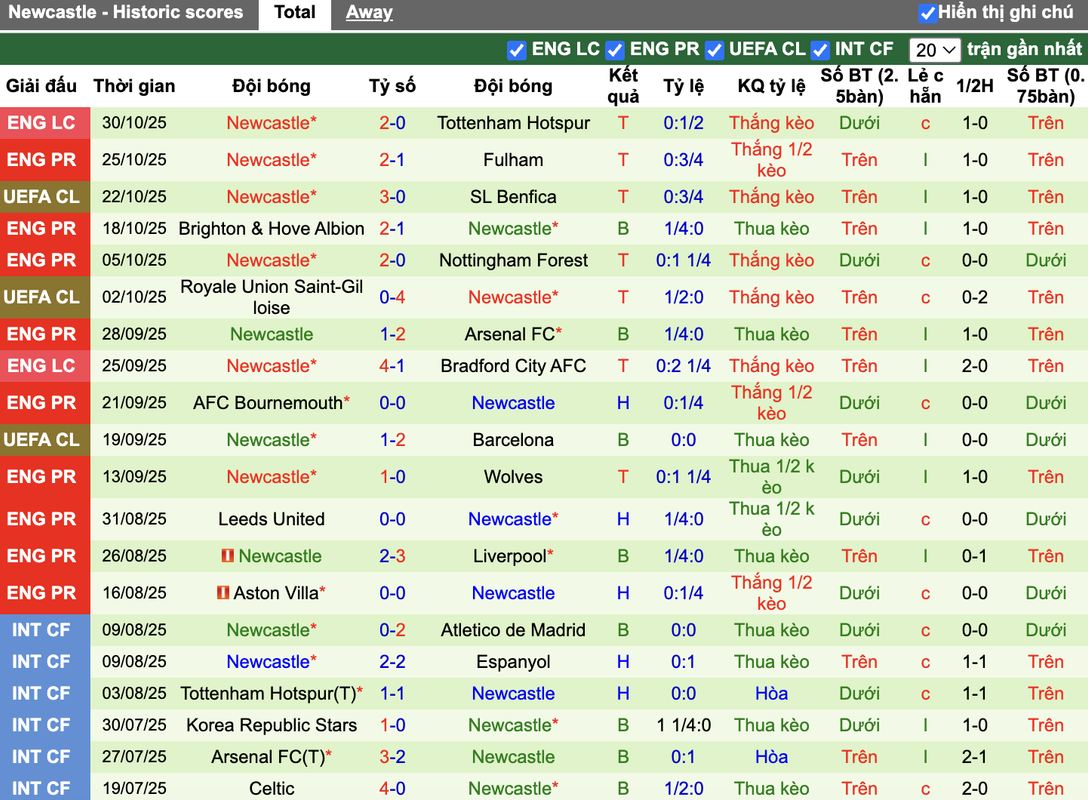
Task: Click Tottenham Hotspur in the 30/10/25 row
Action: (513, 123)
